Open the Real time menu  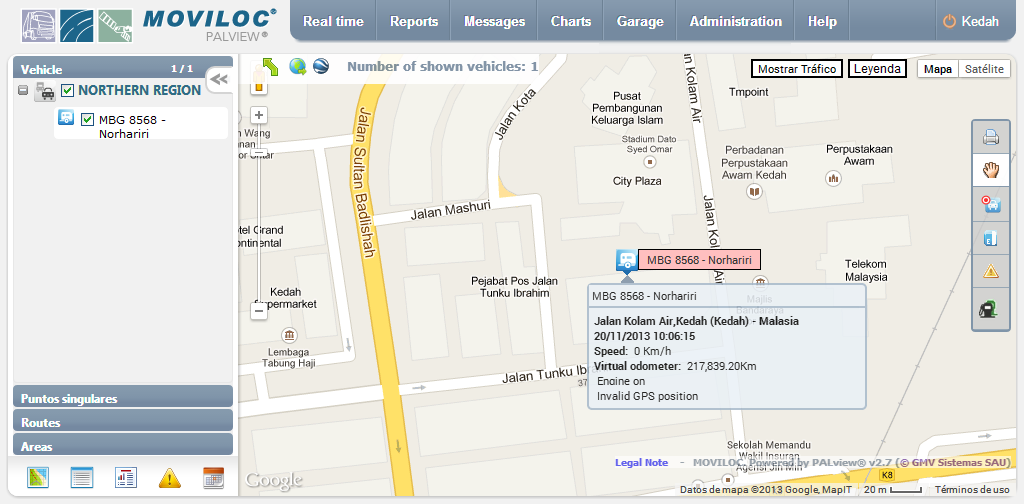[333, 22]
